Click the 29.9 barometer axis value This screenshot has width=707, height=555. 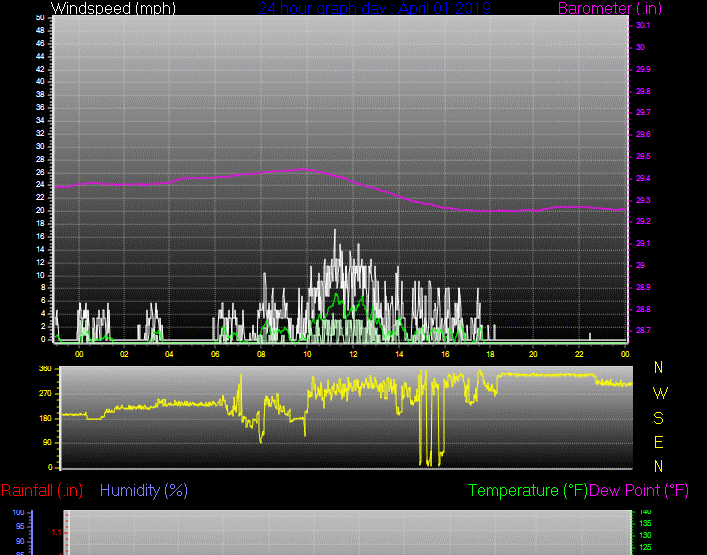643,69
